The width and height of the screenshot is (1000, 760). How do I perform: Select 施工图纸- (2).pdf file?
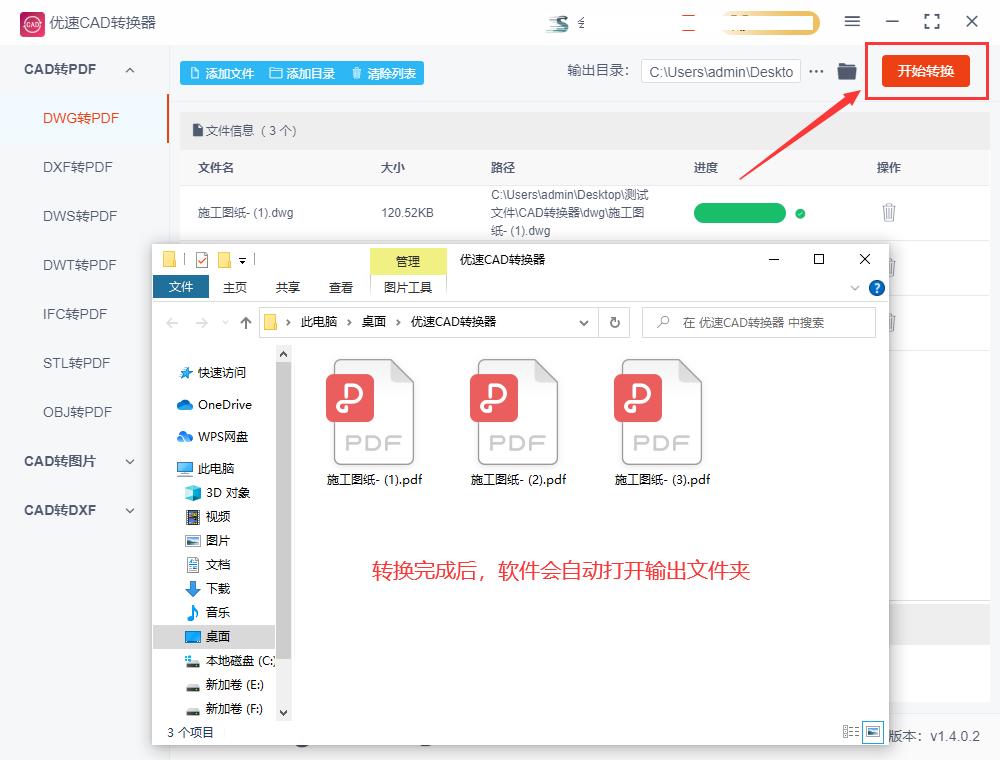tap(518, 423)
